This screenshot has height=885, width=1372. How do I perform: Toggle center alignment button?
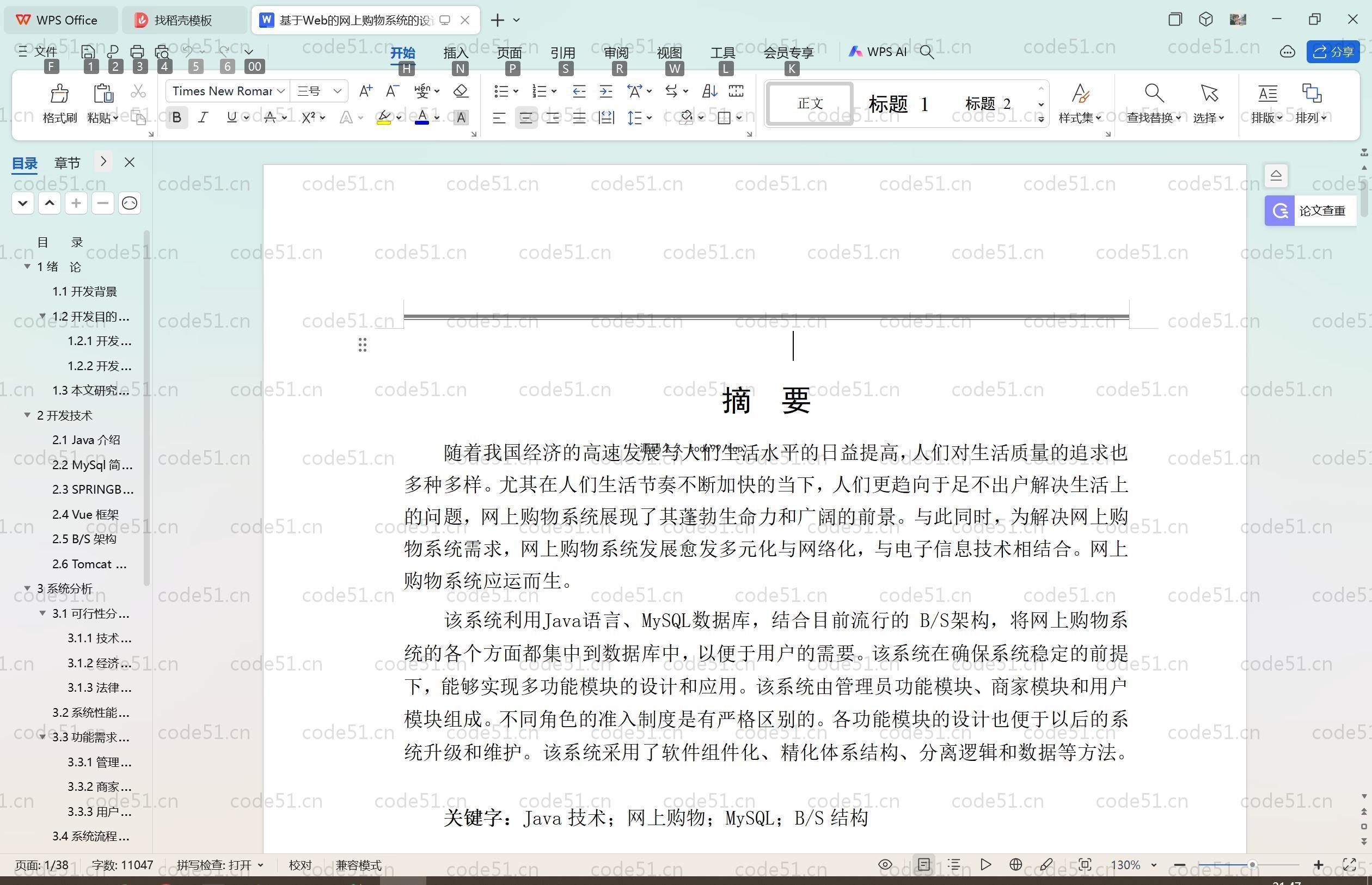tap(526, 118)
